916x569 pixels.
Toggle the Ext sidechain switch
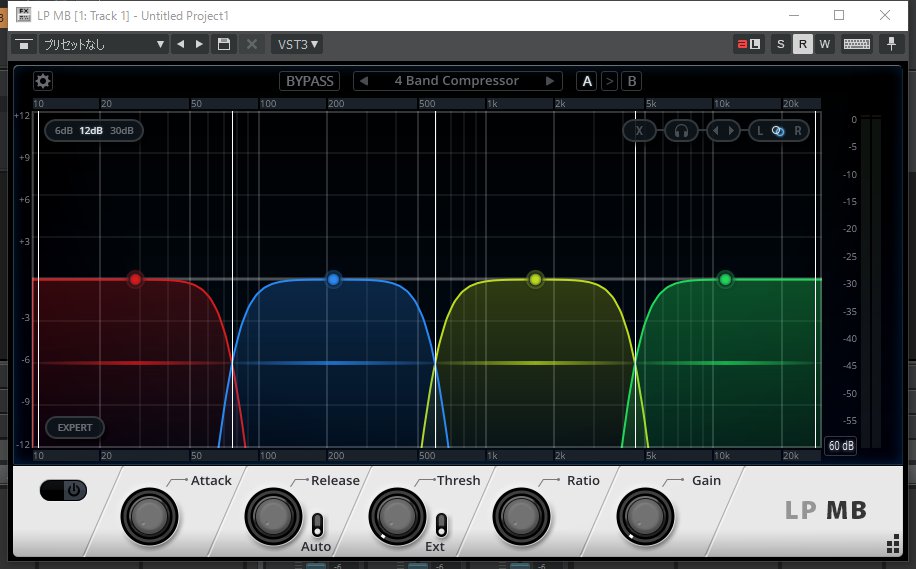(442, 525)
